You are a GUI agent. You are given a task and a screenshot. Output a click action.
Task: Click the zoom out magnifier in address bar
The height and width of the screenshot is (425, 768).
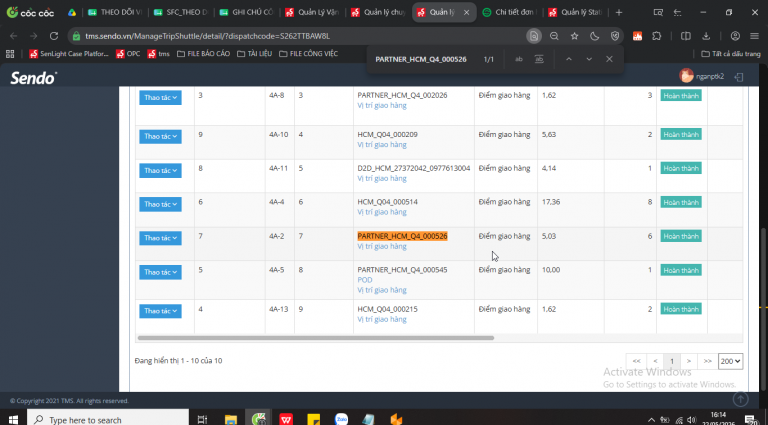[x=554, y=36]
